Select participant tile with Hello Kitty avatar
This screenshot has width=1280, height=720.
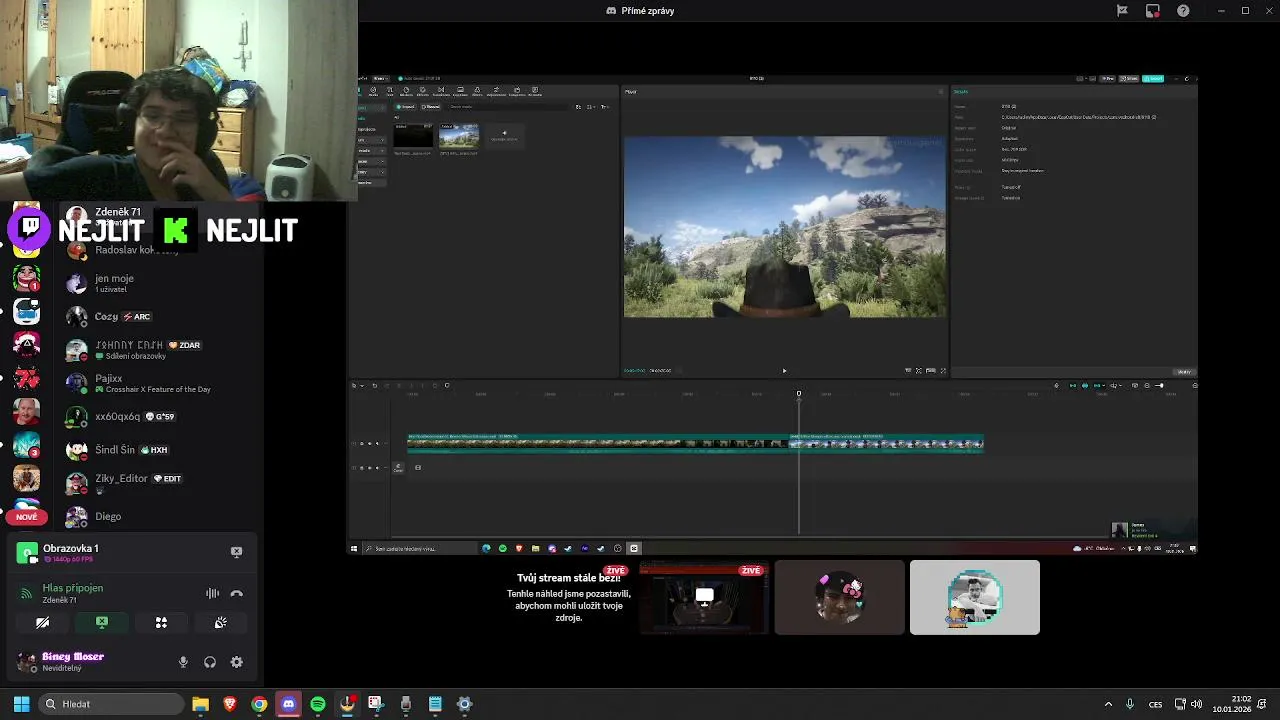pyautogui.click(x=839, y=597)
